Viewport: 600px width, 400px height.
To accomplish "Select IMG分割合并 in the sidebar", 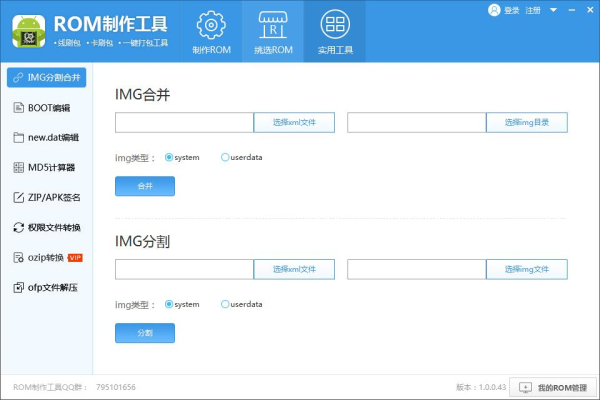I will (46, 78).
